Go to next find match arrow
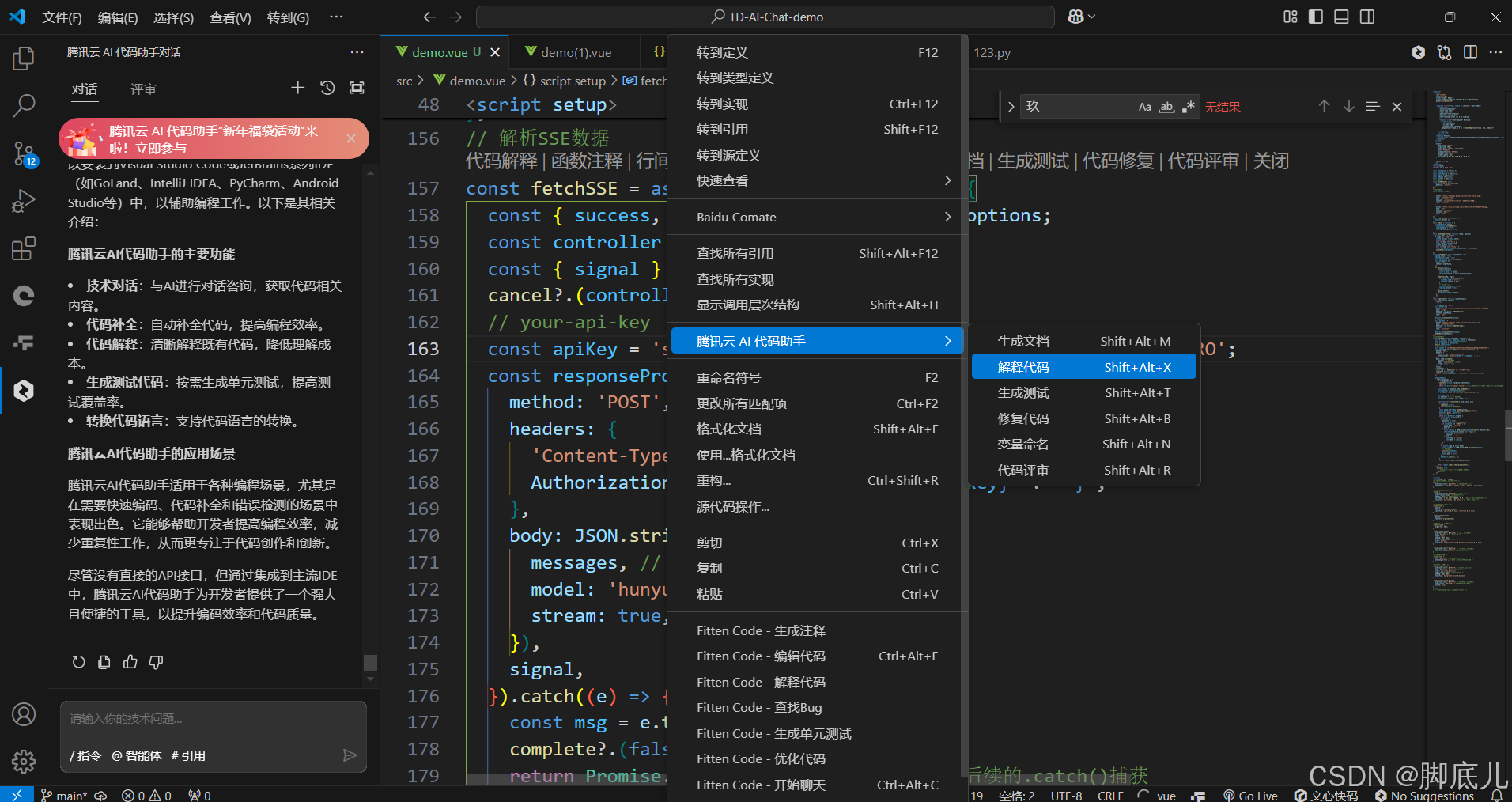This screenshot has width=1512, height=802. (1348, 106)
